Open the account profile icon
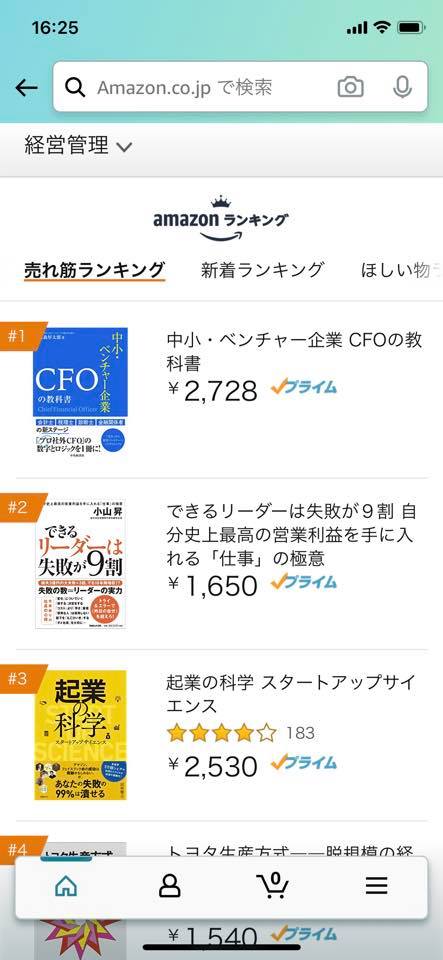 (x=169, y=885)
